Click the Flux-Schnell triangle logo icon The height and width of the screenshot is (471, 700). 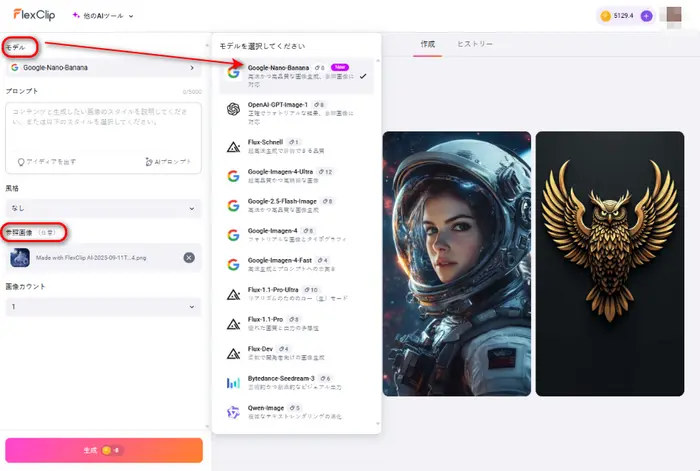[x=233, y=146]
